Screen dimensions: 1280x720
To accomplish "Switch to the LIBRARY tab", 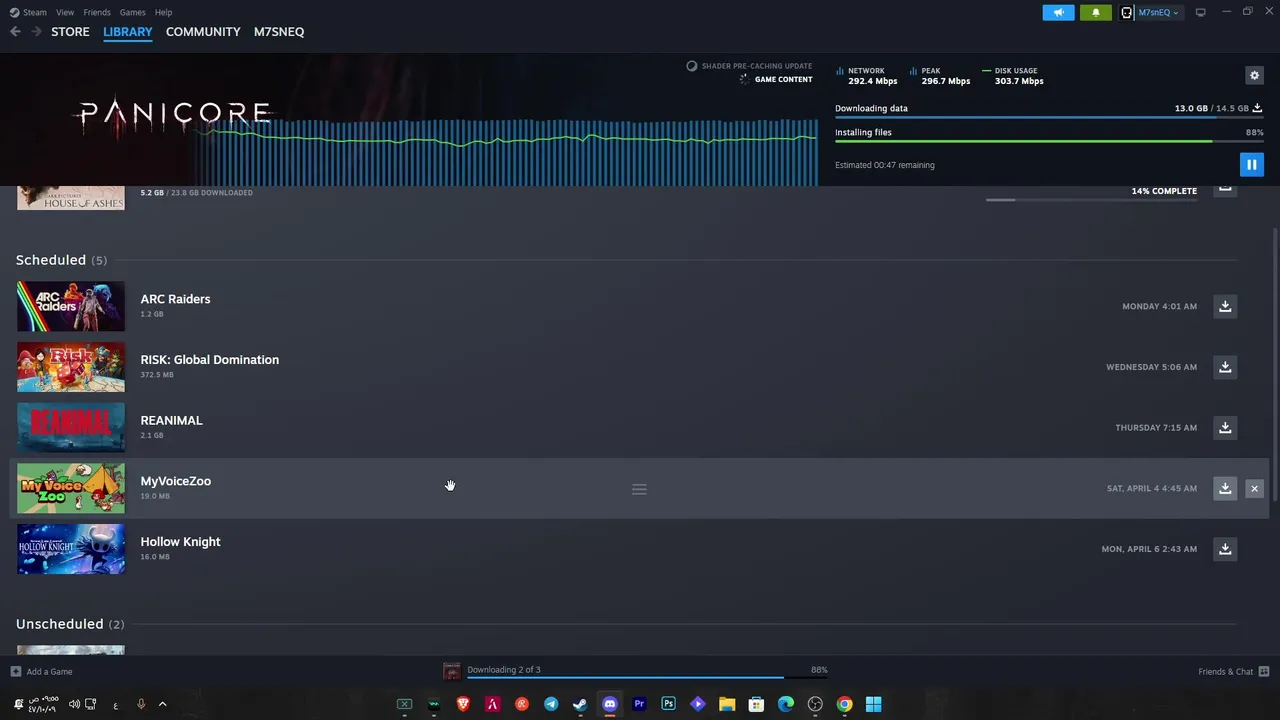I will click(x=128, y=32).
